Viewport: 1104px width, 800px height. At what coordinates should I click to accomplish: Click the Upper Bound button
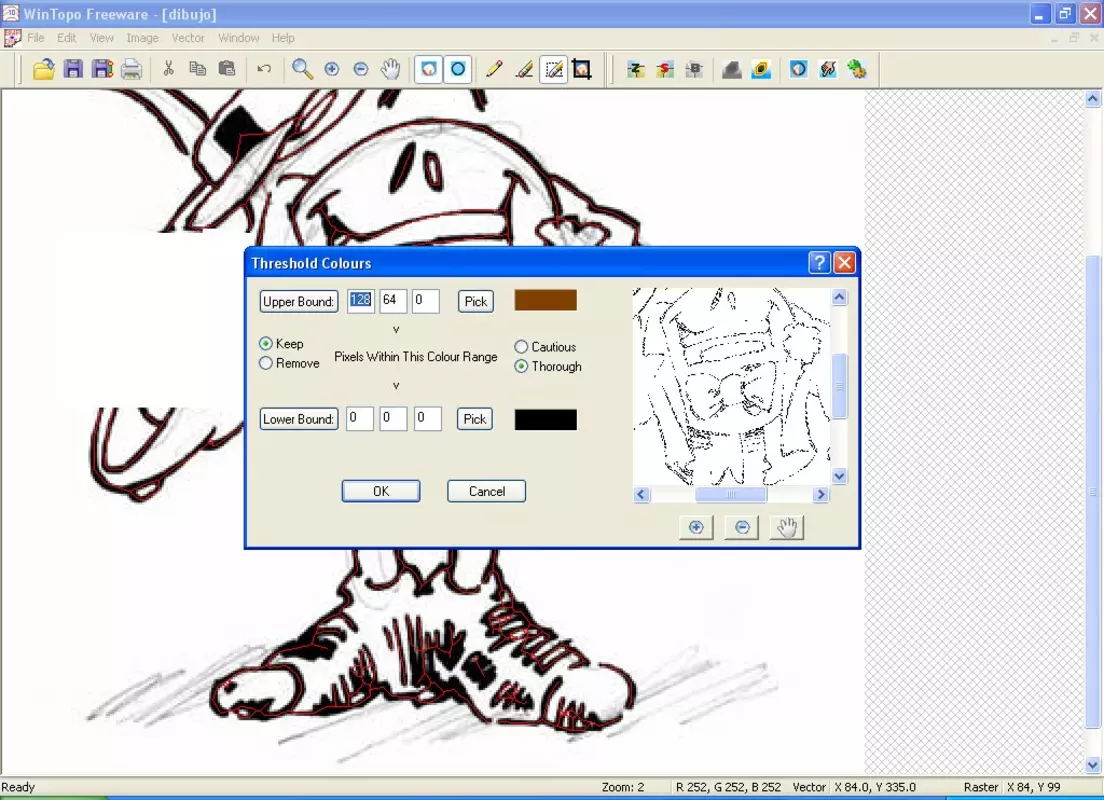pyautogui.click(x=299, y=301)
